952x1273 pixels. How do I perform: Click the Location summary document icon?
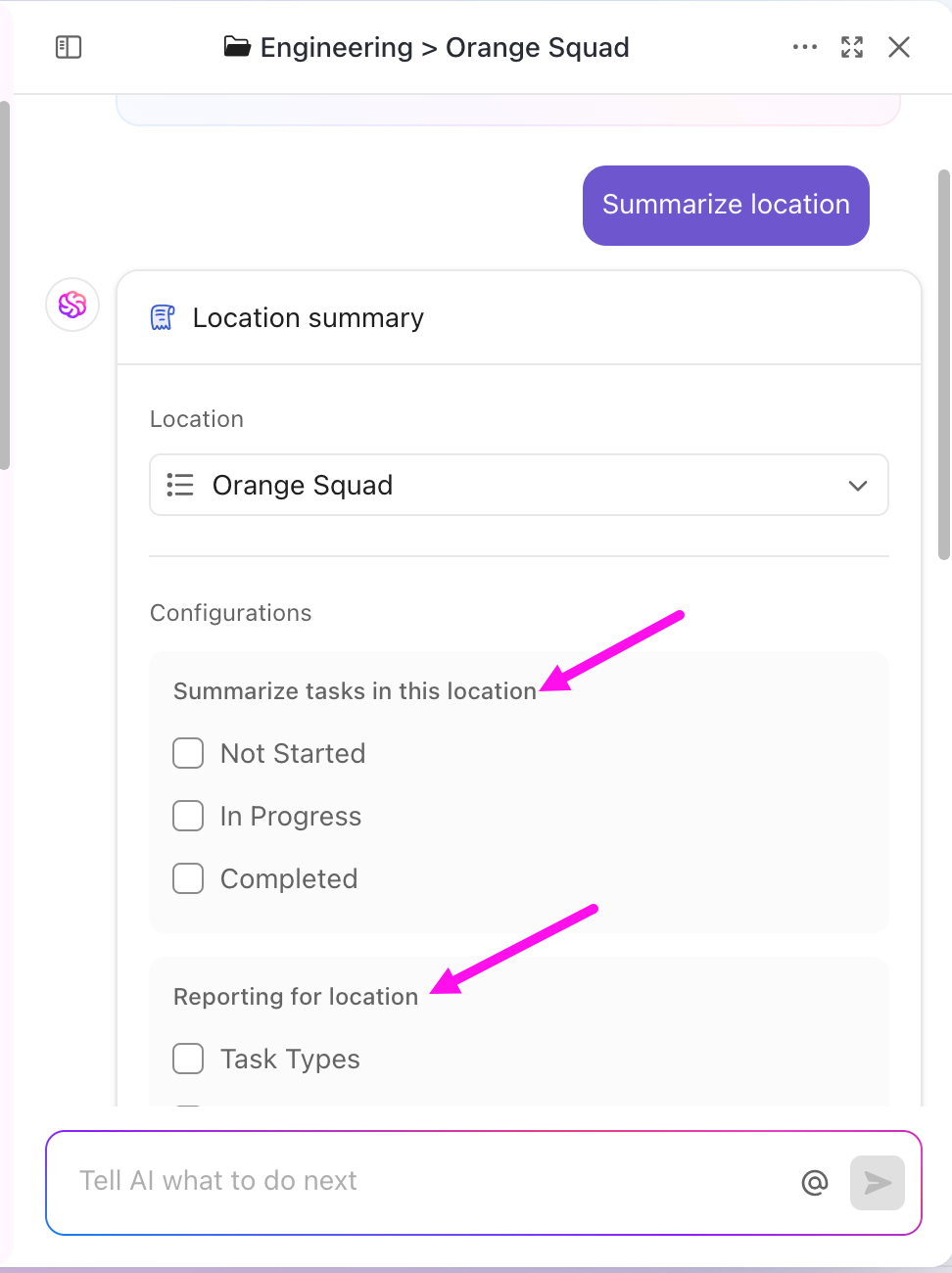163,316
